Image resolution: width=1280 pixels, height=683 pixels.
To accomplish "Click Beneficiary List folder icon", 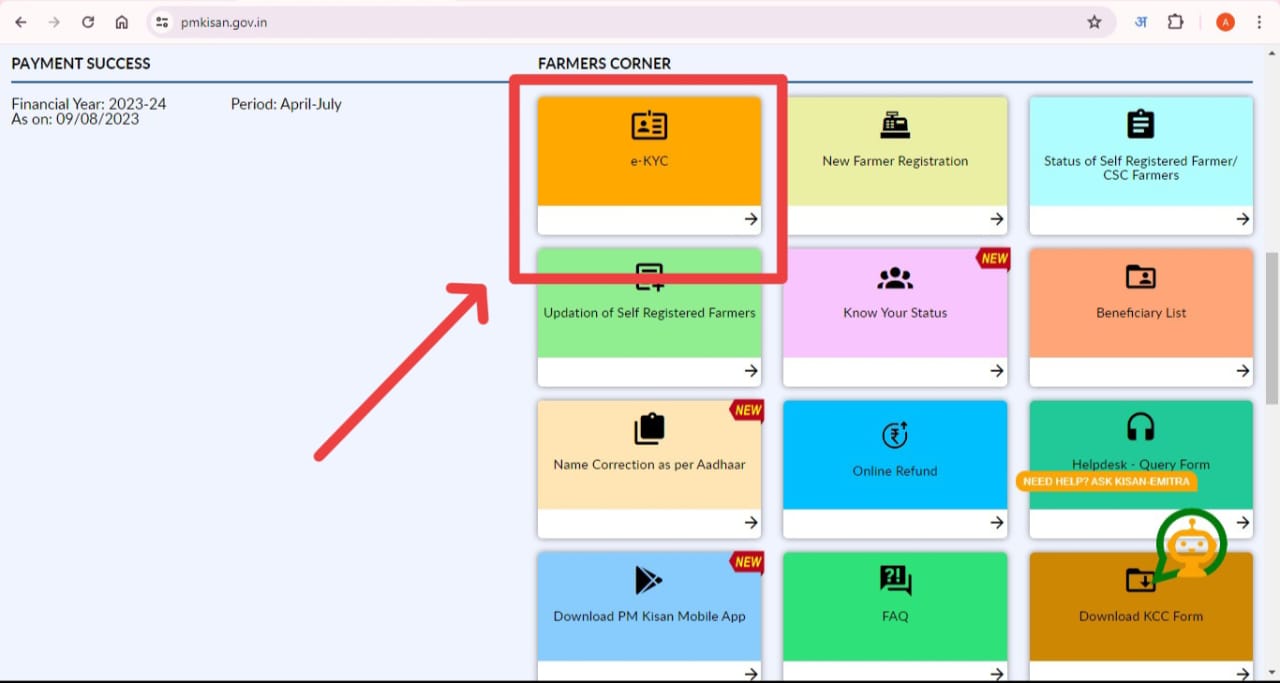I will tap(1141, 277).
